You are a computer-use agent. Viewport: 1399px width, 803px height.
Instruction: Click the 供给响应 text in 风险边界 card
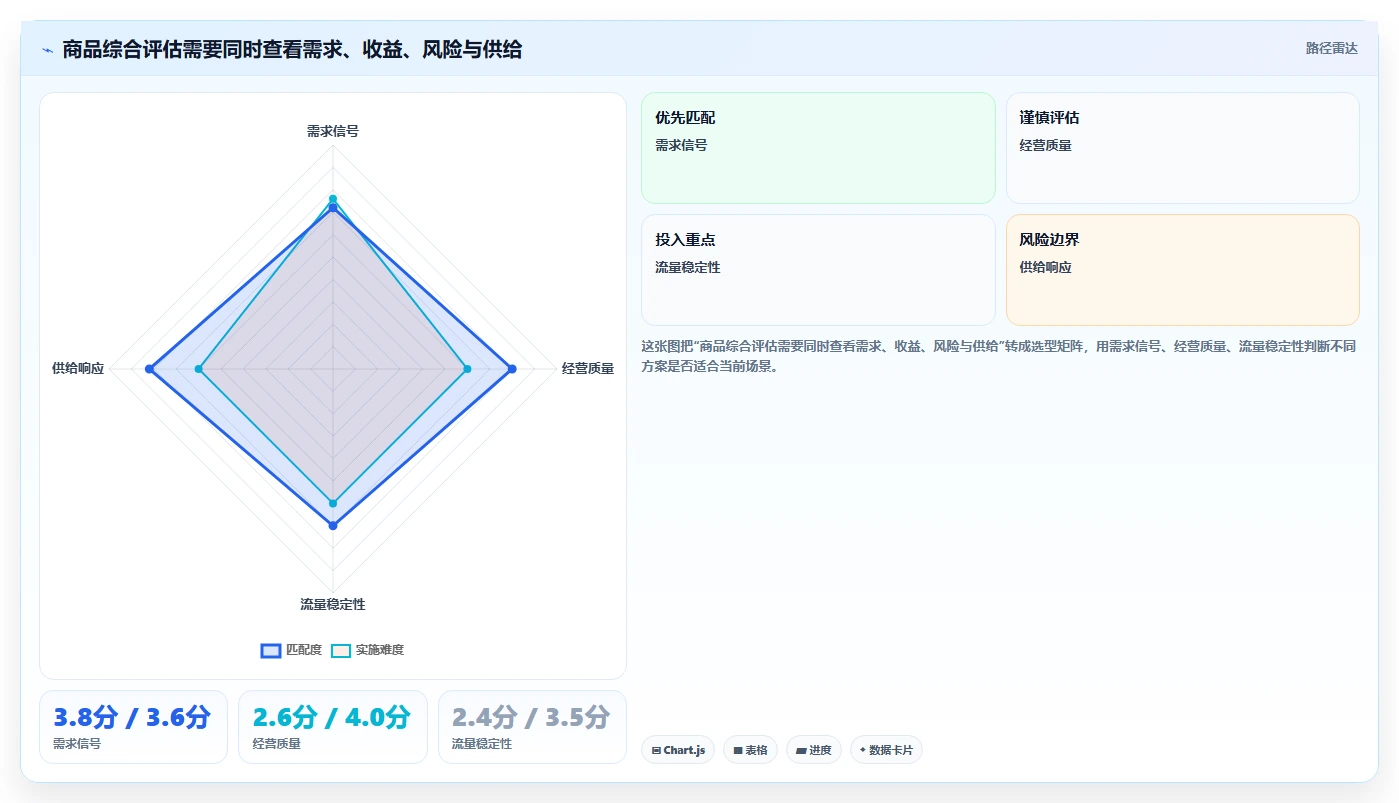tap(1045, 268)
